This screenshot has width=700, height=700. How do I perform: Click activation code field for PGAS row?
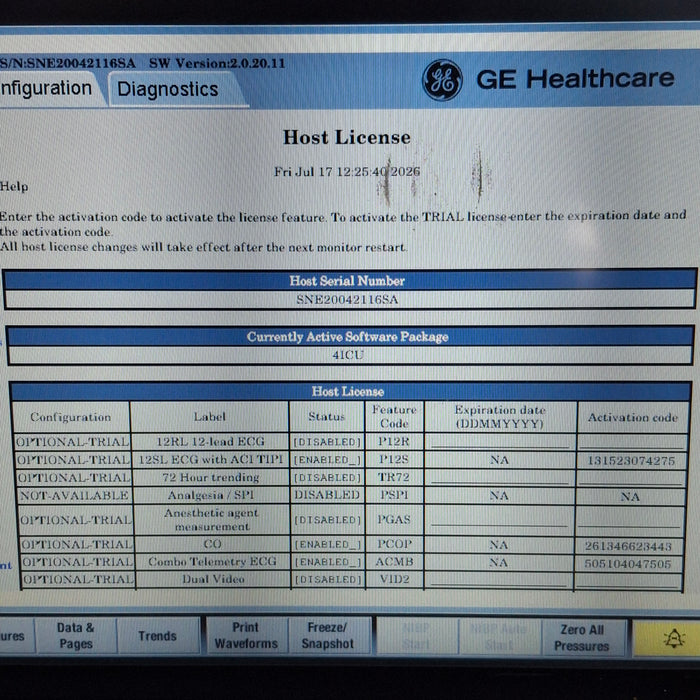pos(629,520)
